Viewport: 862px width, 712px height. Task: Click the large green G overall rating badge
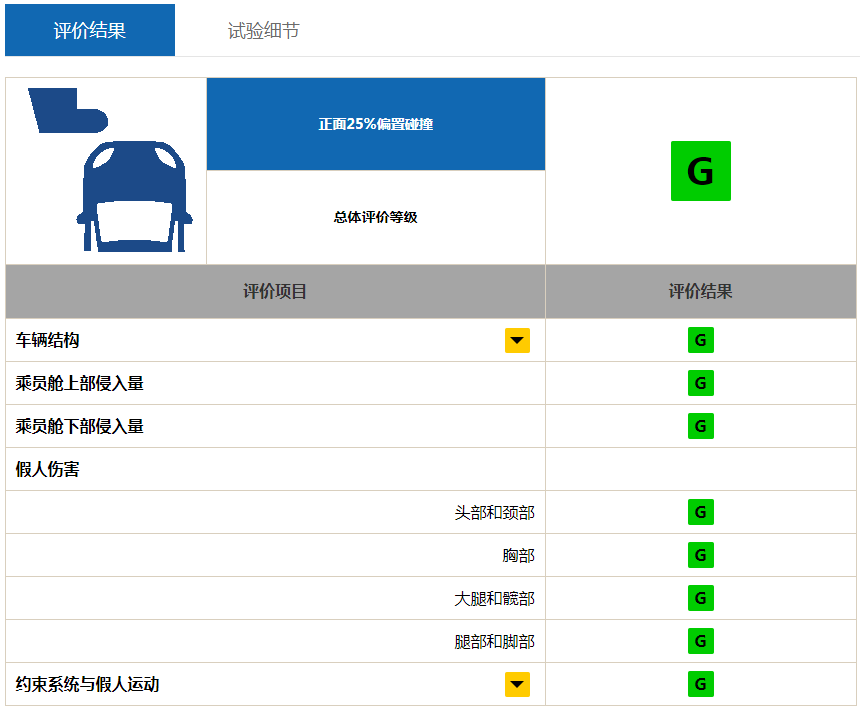(x=700, y=171)
